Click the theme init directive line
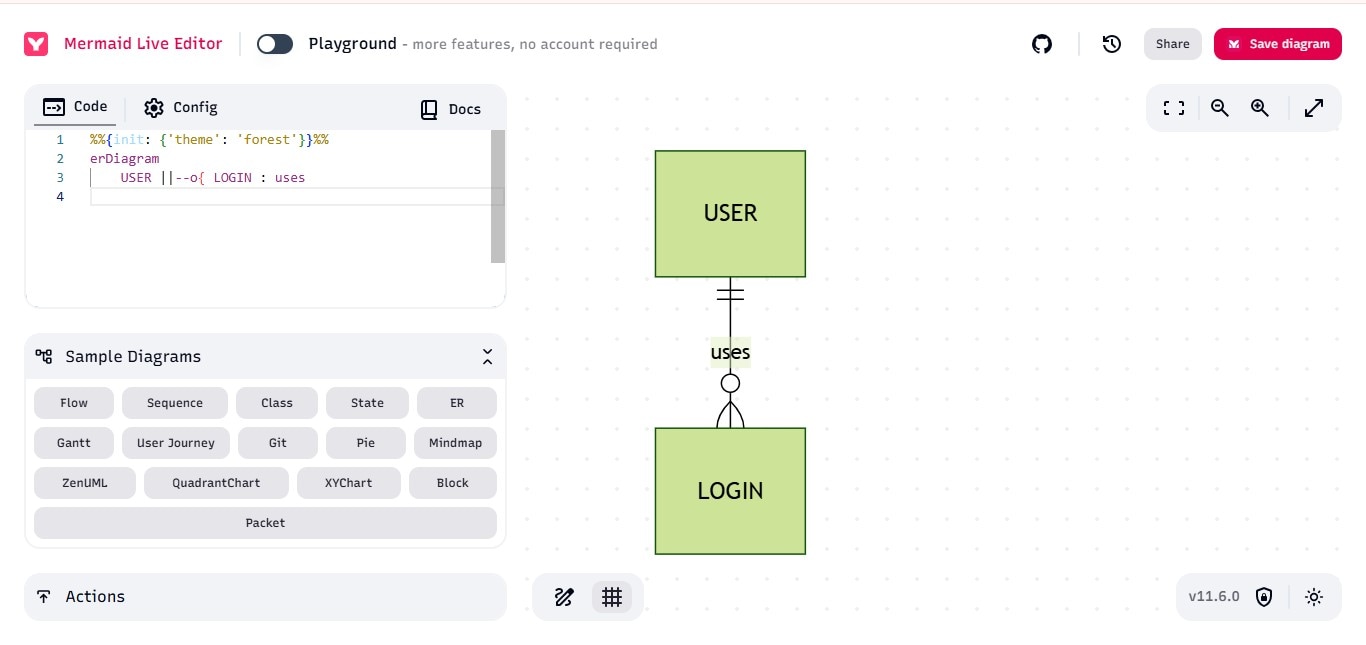This screenshot has width=1366, height=645. [209, 140]
